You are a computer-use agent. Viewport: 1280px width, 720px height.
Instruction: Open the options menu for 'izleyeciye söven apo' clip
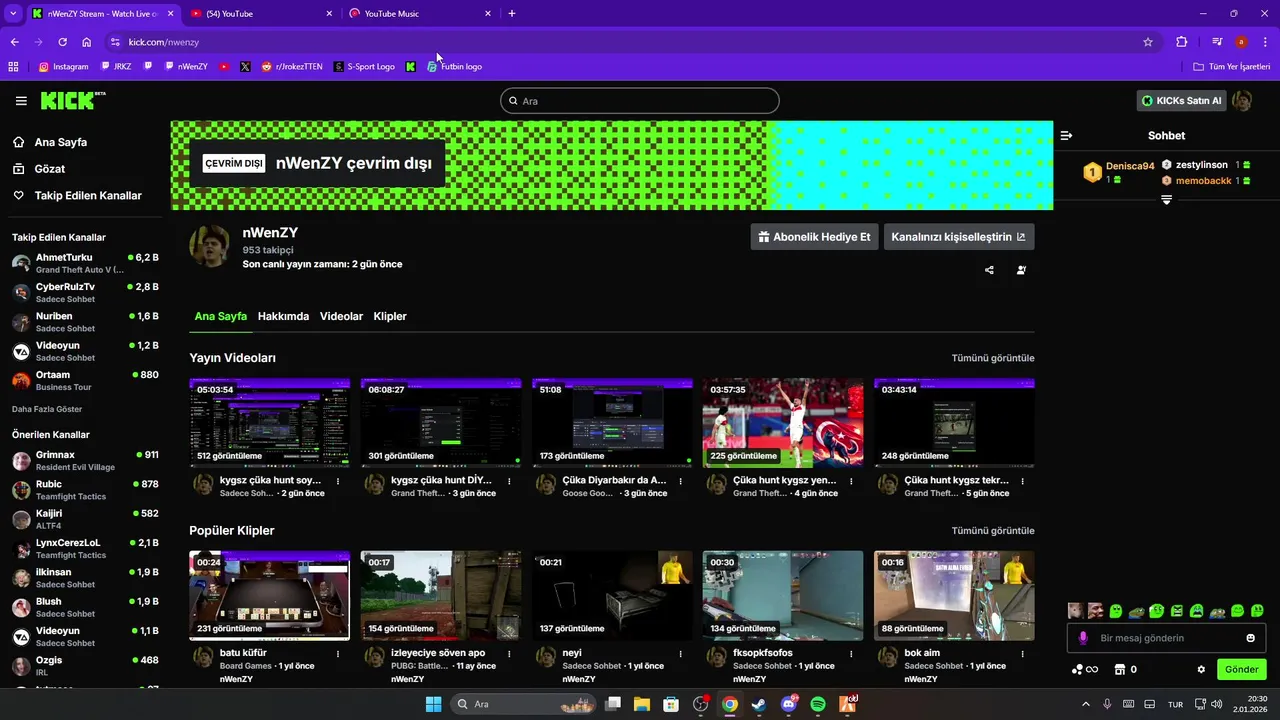point(510,654)
